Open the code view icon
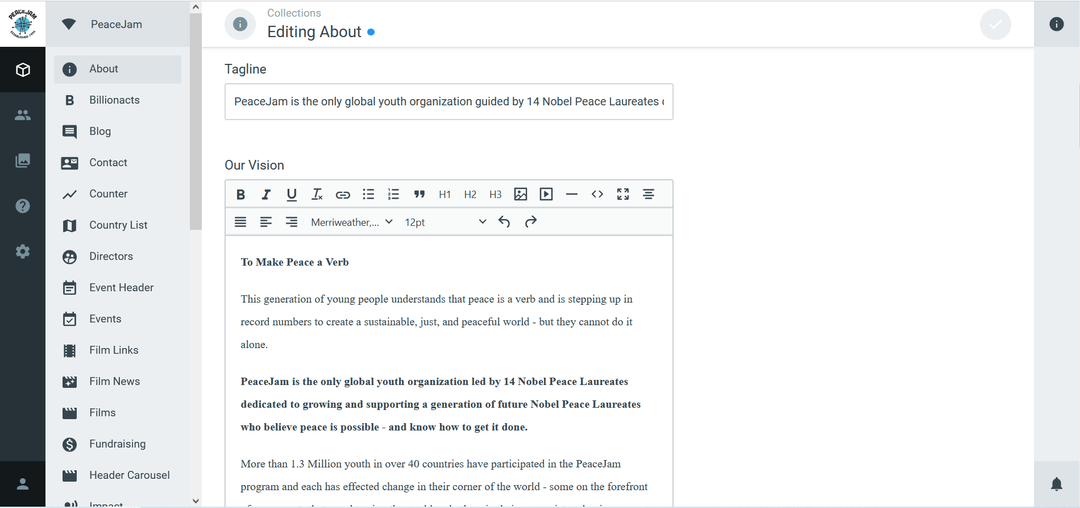The width and height of the screenshot is (1080, 508). coord(597,194)
